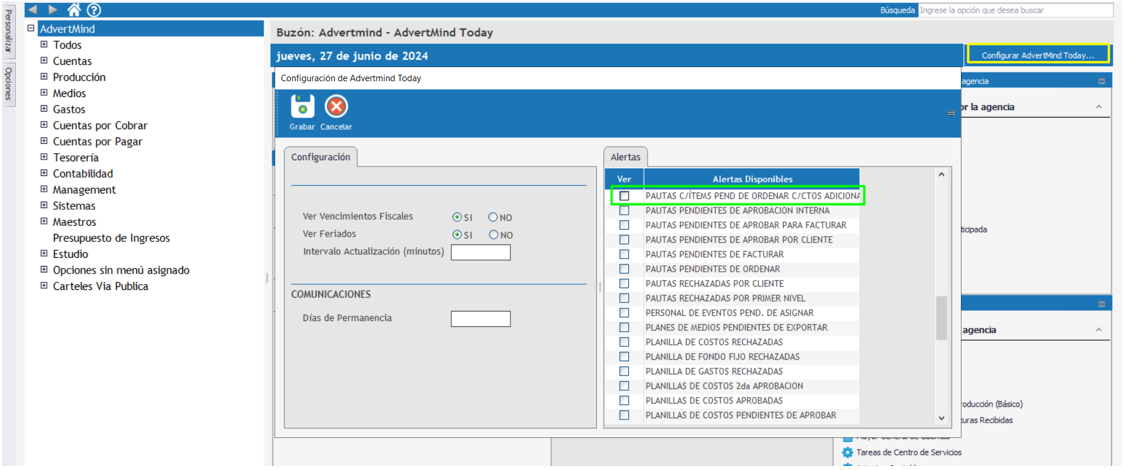The image size is (1123, 470).
Task: Check PLANES DE MEDIOS PENDIENTES DE EXPORTAR
Action: tap(625, 327)
